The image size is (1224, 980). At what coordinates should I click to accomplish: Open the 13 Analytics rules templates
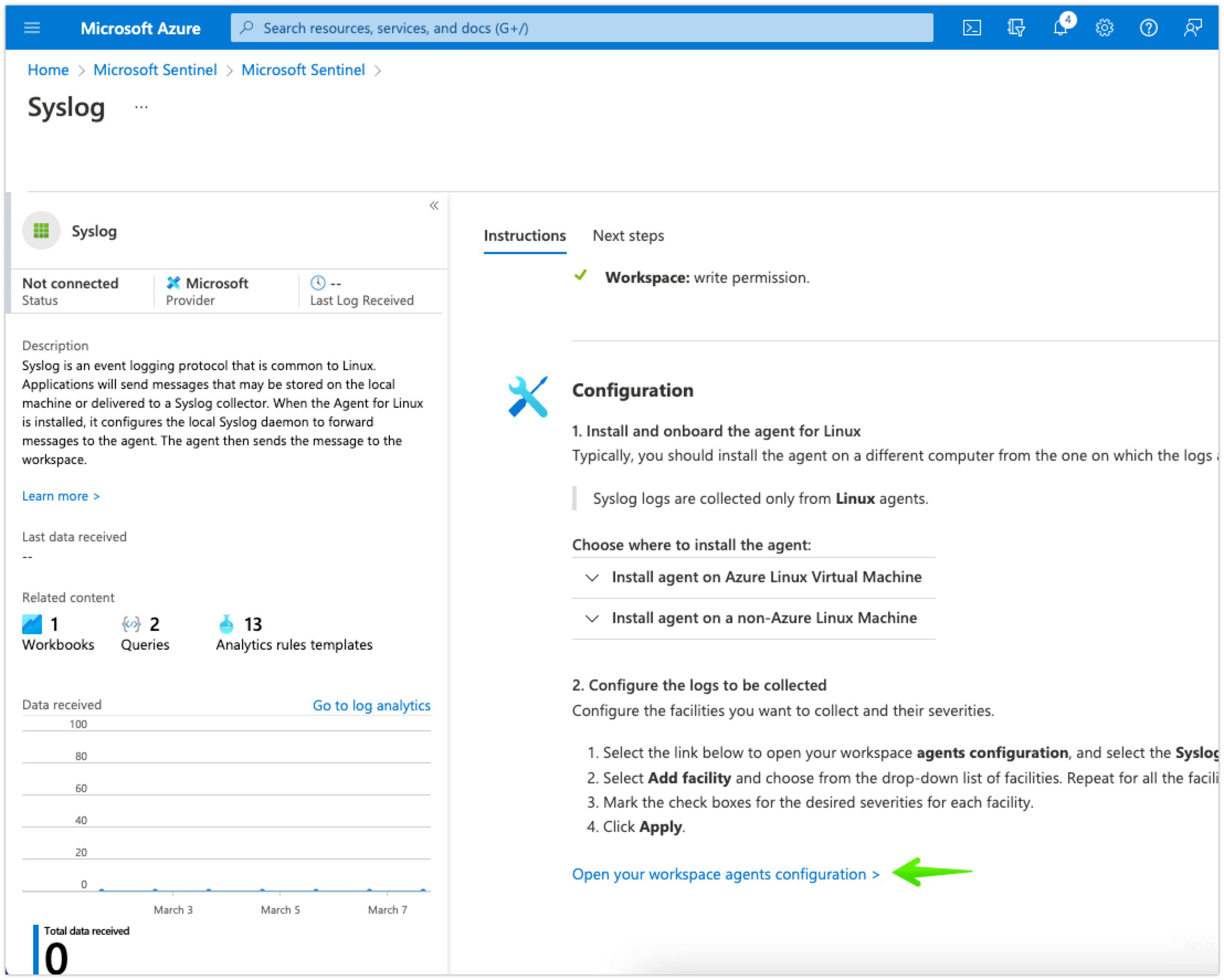[x=294, y=634]
